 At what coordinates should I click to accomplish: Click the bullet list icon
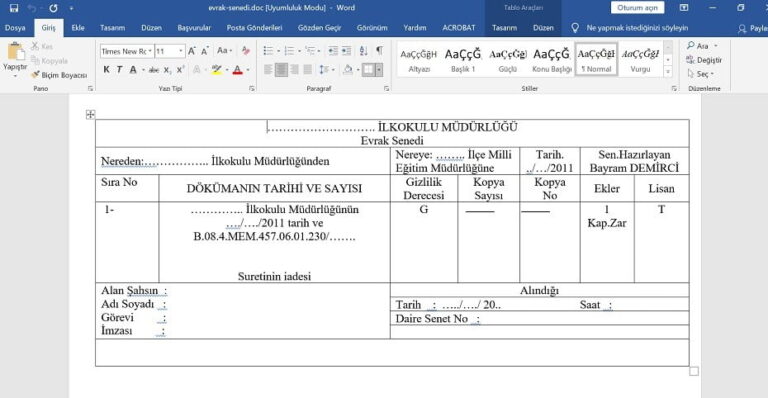(x=268, y=51)
